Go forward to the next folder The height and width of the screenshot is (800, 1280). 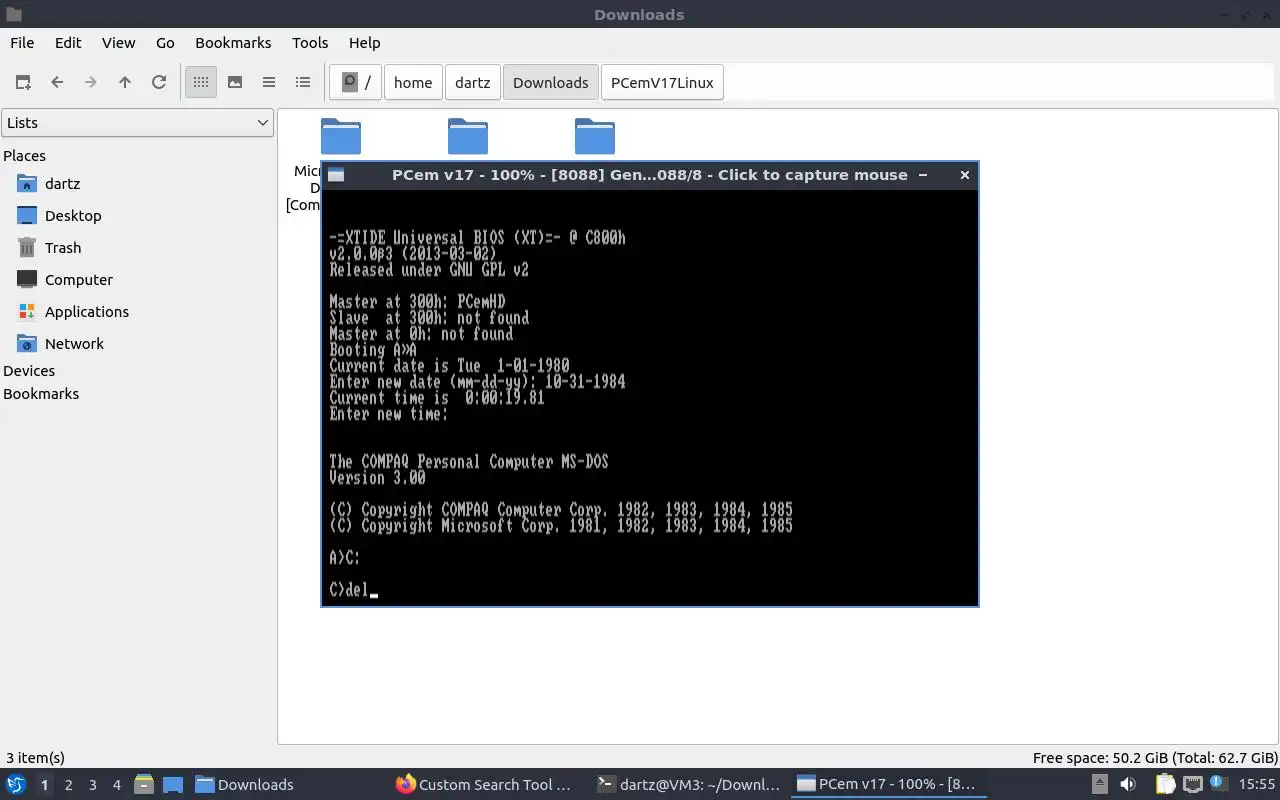pyautogui.click(x=91, y=82)
